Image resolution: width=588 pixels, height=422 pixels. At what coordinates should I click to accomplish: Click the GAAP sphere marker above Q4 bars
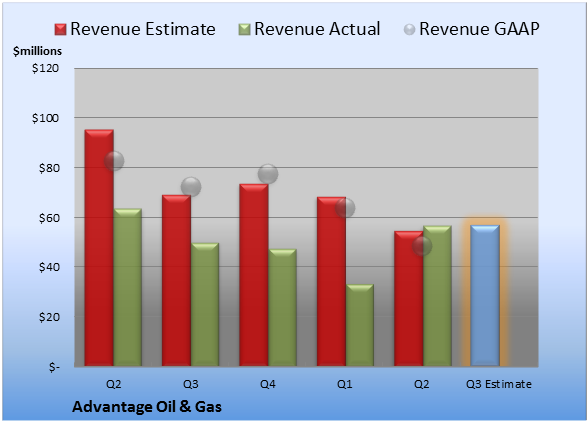click(x=268, y=174)
